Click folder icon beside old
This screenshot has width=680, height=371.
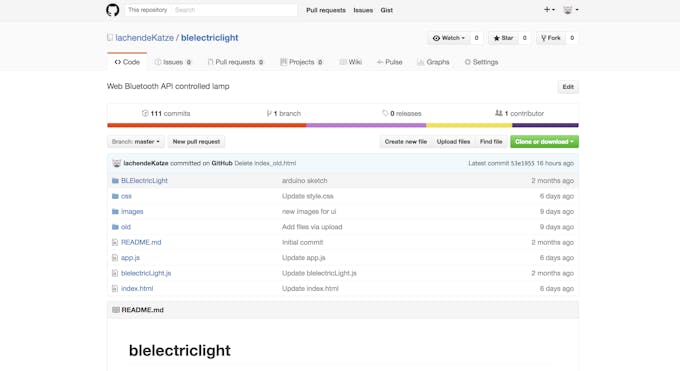point(115,227)
